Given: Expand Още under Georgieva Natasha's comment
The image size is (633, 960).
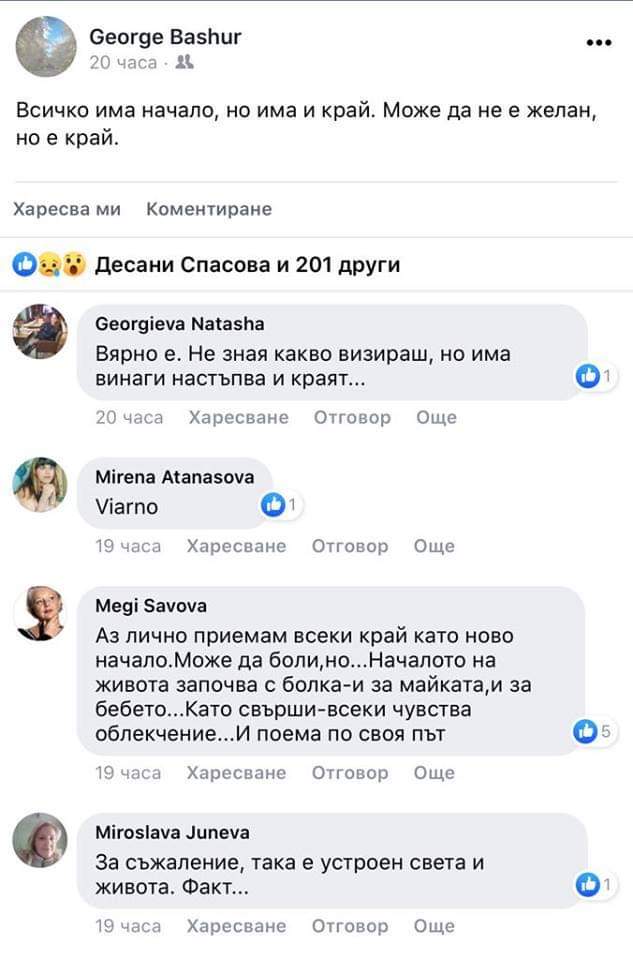Looking at the screenshot, I should (435, 417).
